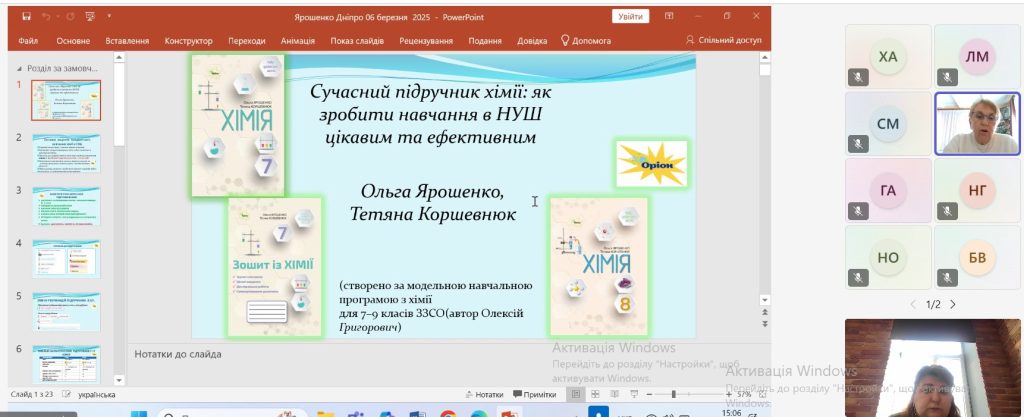Screen dimensions: 1024x417
Task: Click the slide panel scroll up arrow
Action: [x=119, y=57]
